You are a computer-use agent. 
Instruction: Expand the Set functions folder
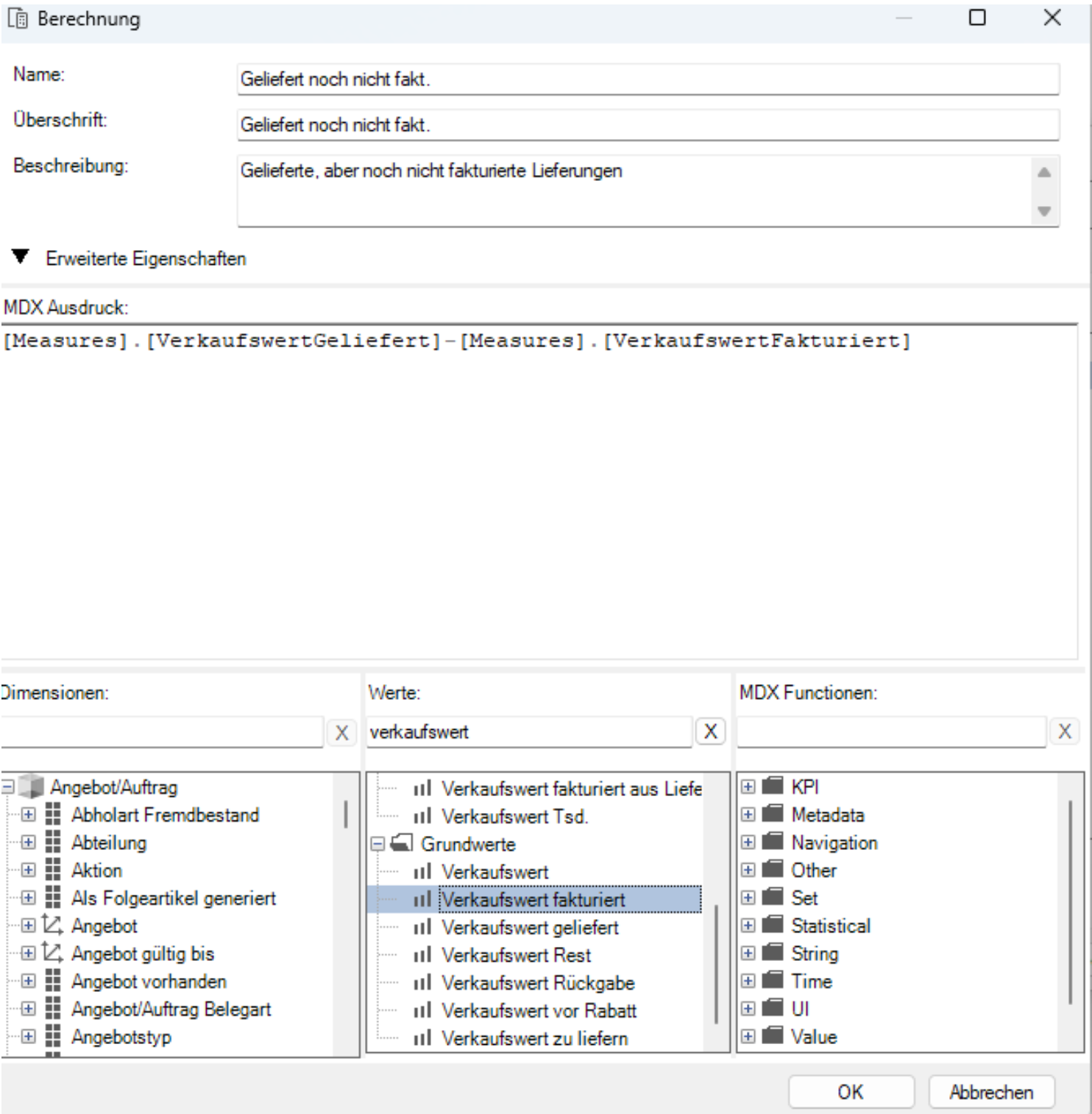click(x=748, y=898)
